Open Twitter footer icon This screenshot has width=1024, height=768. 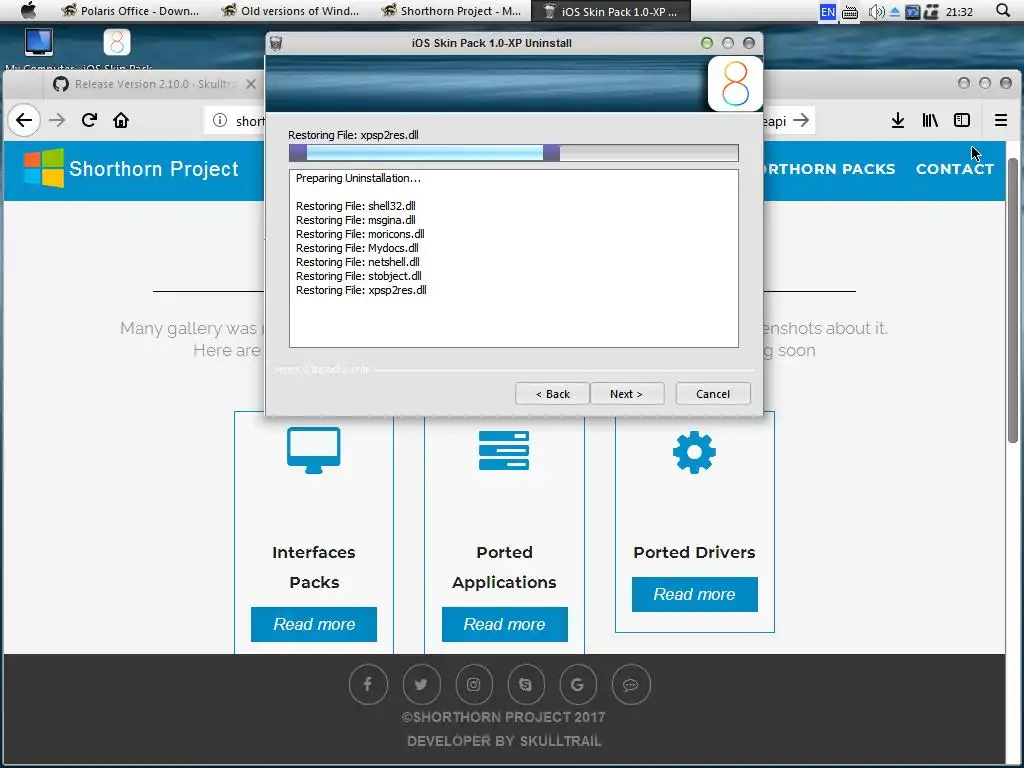tap(421, 684)
